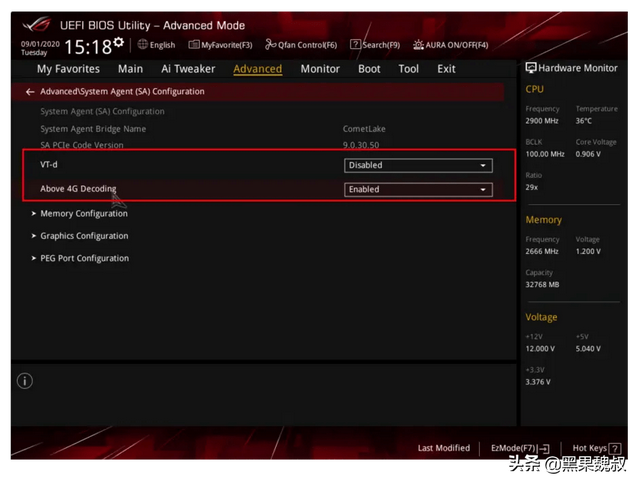This screenshot has height=486, width=640.
Task: Click the 9.0.30.50 version value
Action: 361,145
